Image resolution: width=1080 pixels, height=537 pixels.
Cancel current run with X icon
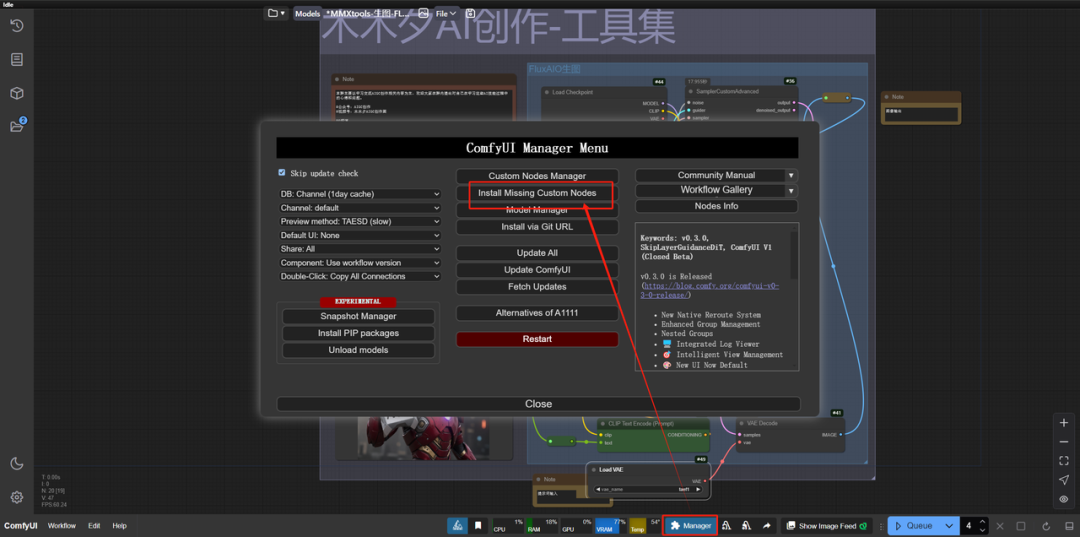tap(1001, 526)
